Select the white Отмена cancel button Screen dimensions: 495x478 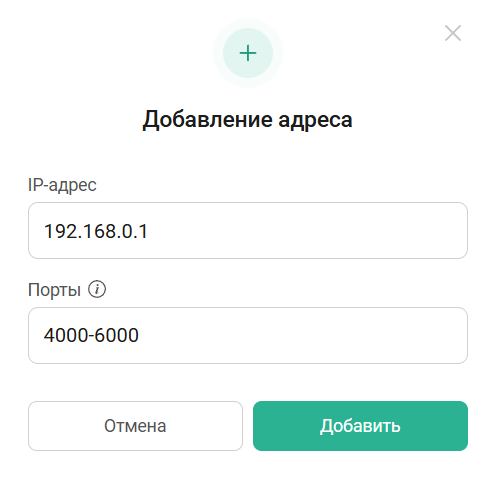point(135,426)
